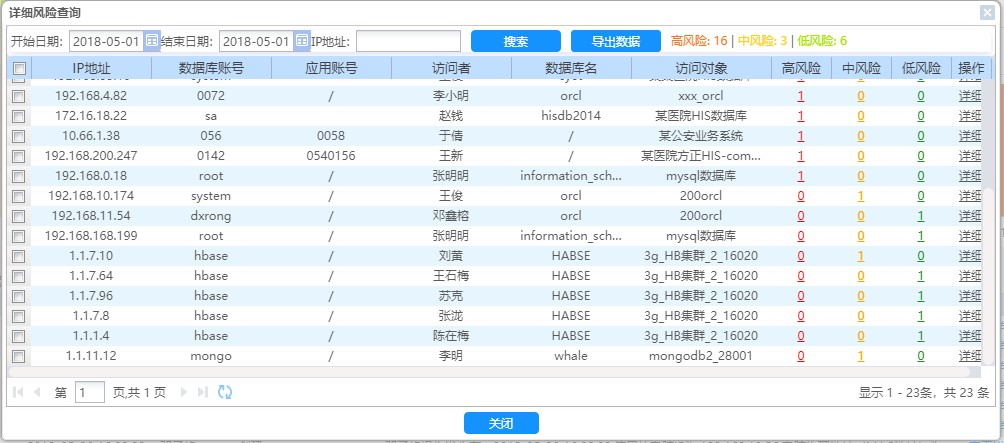
Task: Go to last page arrow icon
Action: 203,393
